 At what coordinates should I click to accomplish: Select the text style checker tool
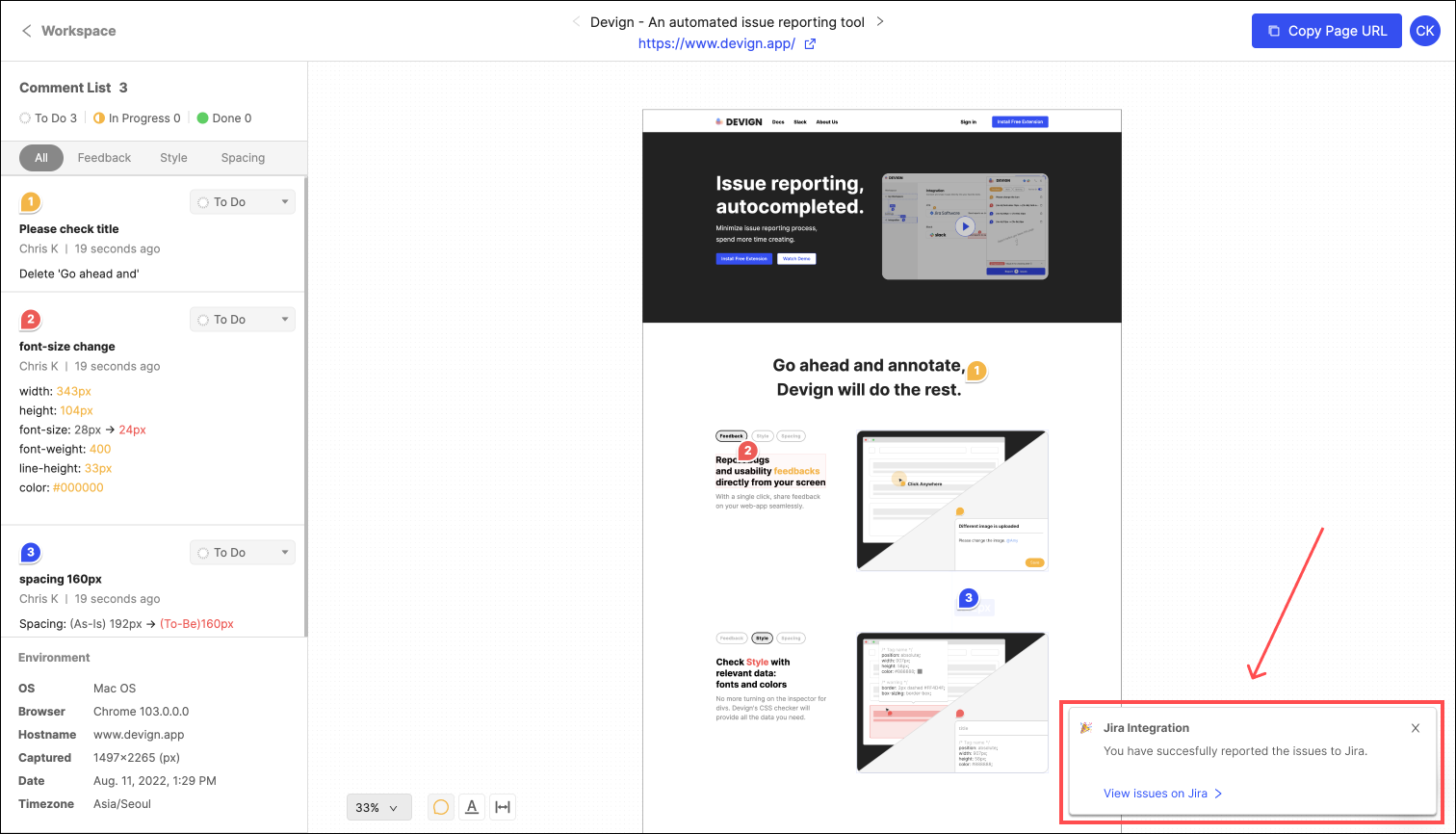[x=472, y=807]
